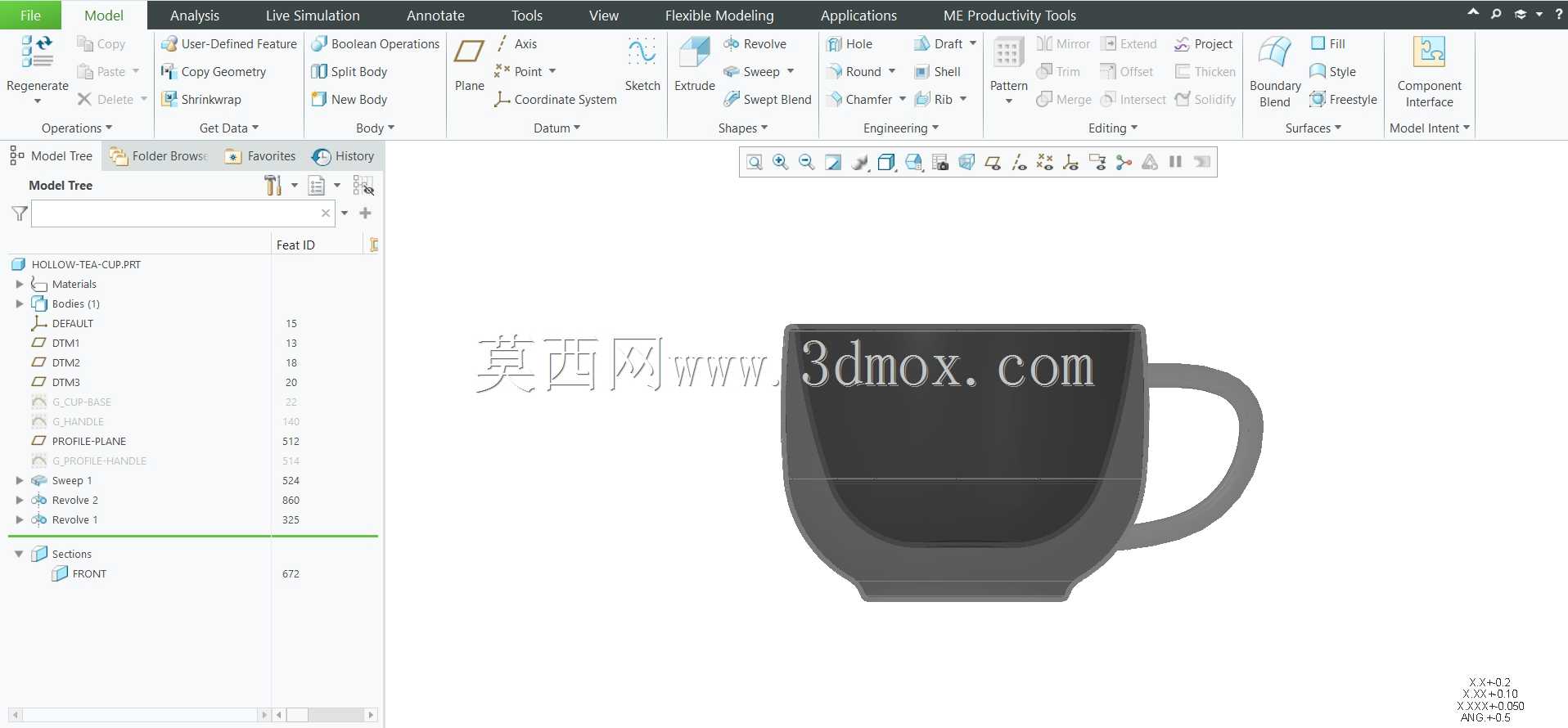The image size is (1568, 728).
Task: Toggle plane display in graphics toolbar
Action: click(993, 162)
